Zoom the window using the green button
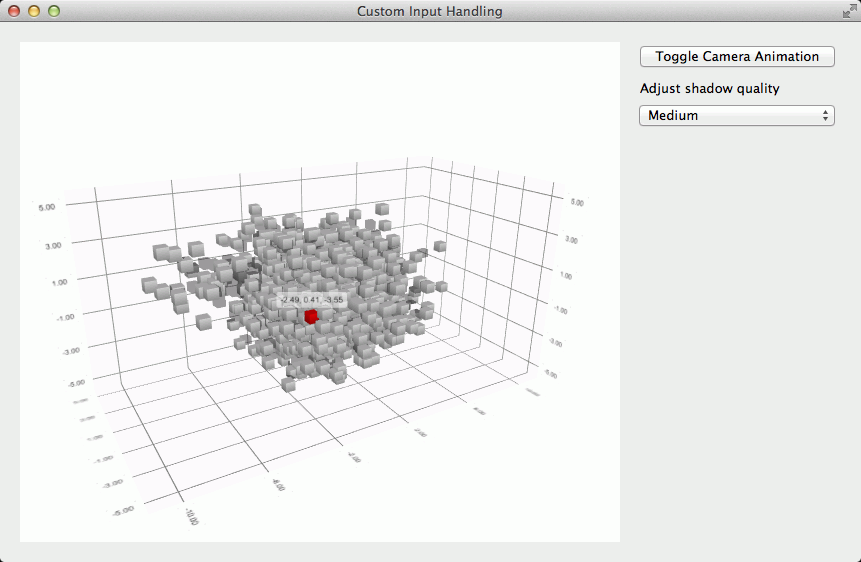The image size is (861, 562). click(54, 11)
